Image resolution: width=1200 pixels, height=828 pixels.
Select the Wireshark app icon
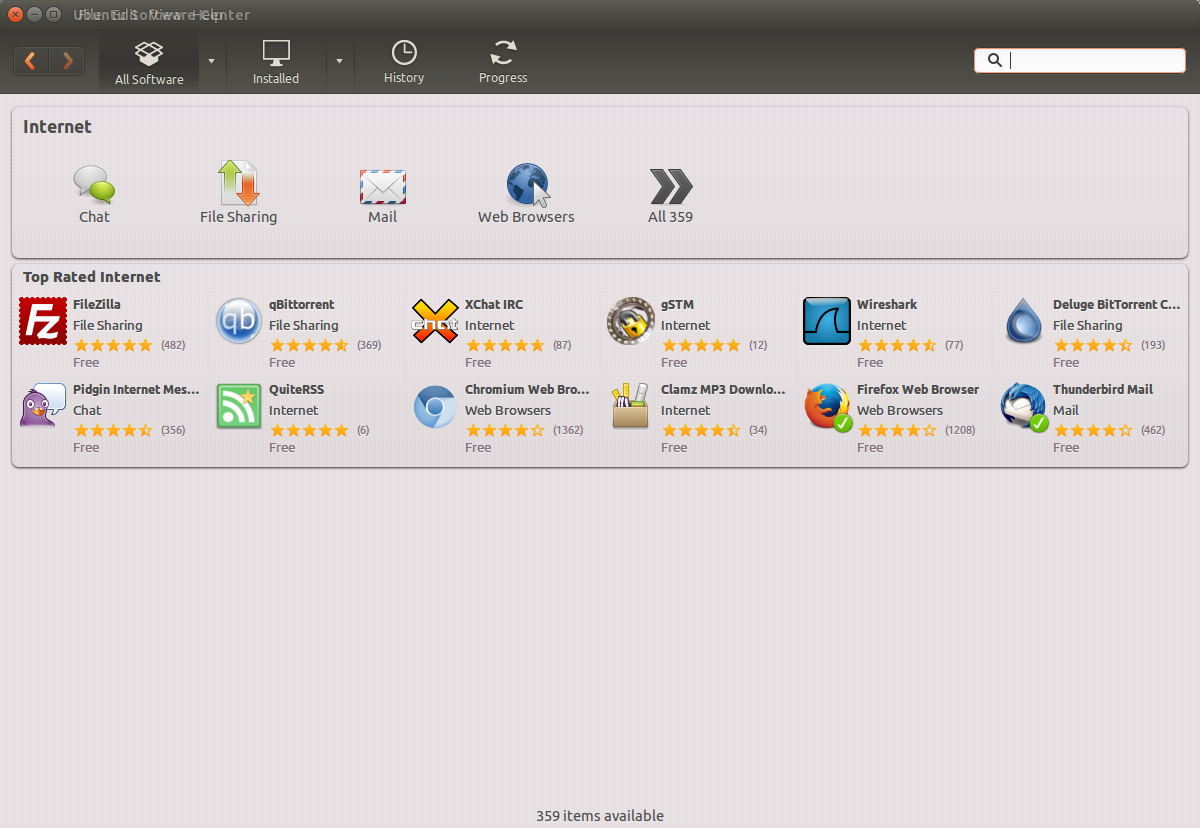click(827, 321)
